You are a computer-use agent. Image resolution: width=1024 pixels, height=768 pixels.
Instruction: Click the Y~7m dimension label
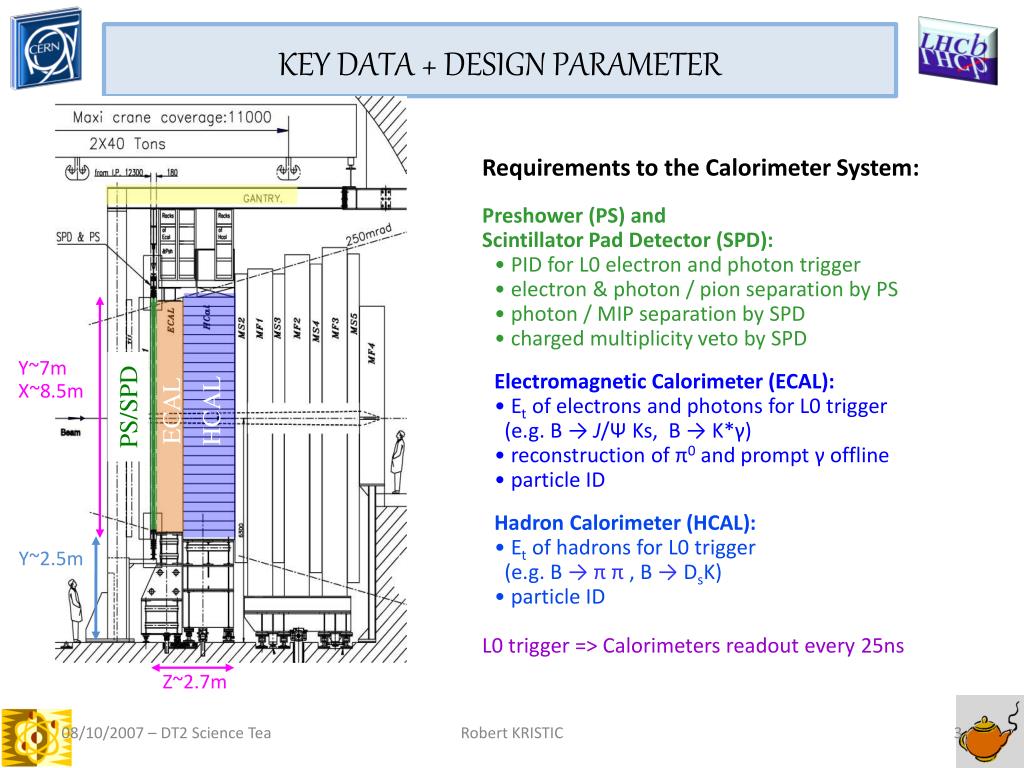pos(42,368)
